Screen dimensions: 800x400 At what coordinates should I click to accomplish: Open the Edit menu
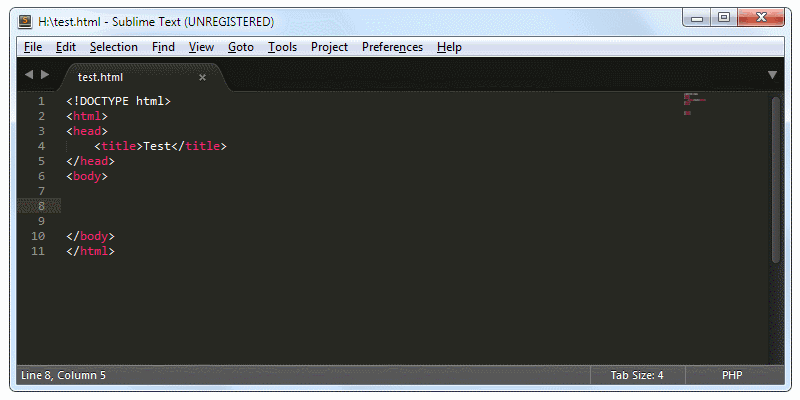[66, 47]
